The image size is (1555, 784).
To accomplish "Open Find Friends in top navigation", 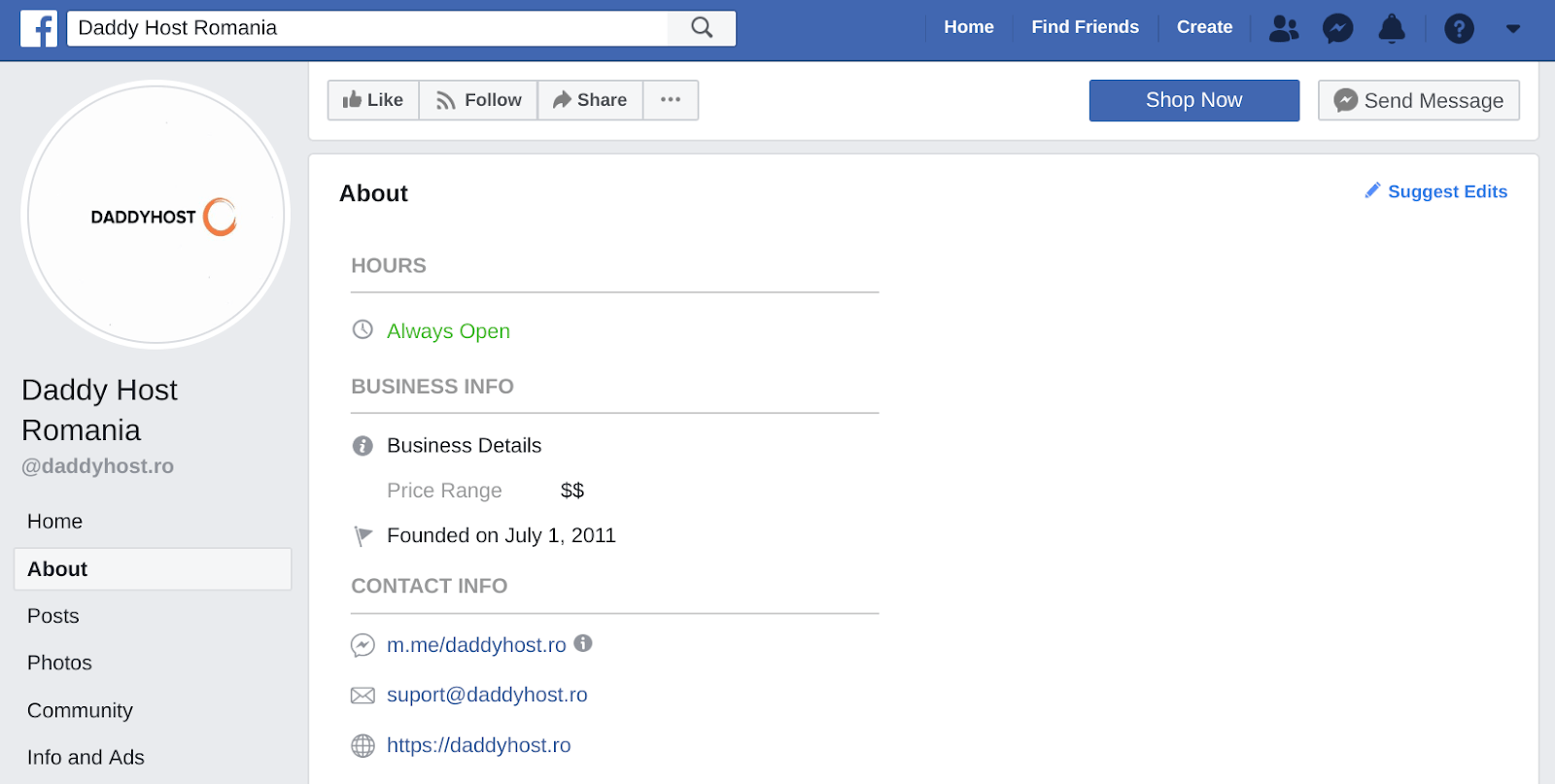I will click(1085, 27).
